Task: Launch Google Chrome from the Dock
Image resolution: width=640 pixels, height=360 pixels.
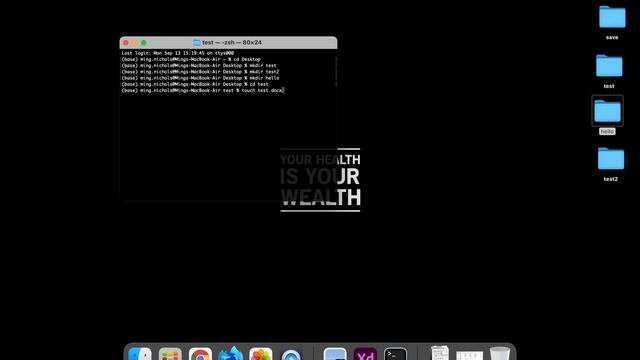Action: click(x=200, y=354)
